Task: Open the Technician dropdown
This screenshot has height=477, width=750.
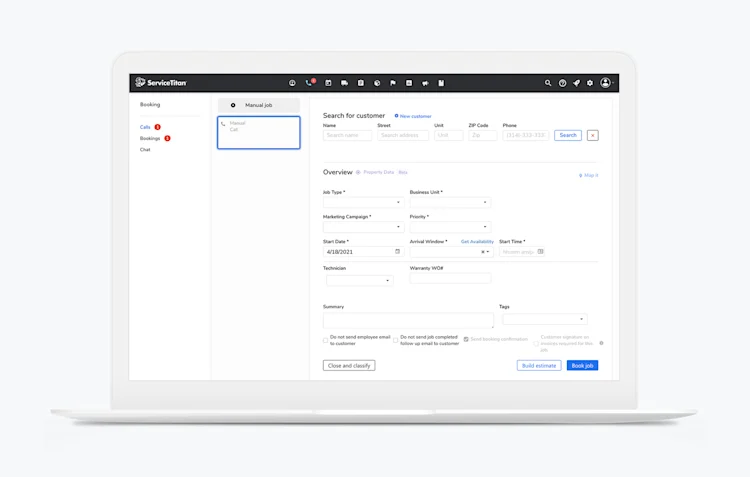Action: tap(360, 280)
